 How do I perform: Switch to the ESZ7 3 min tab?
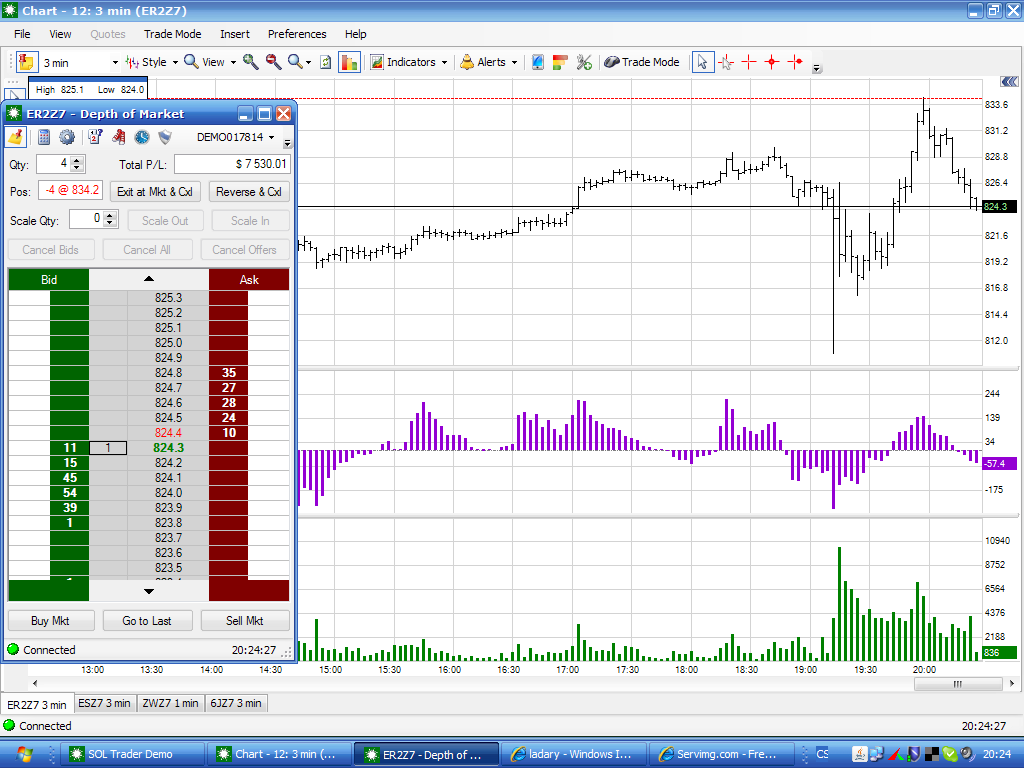104,703
